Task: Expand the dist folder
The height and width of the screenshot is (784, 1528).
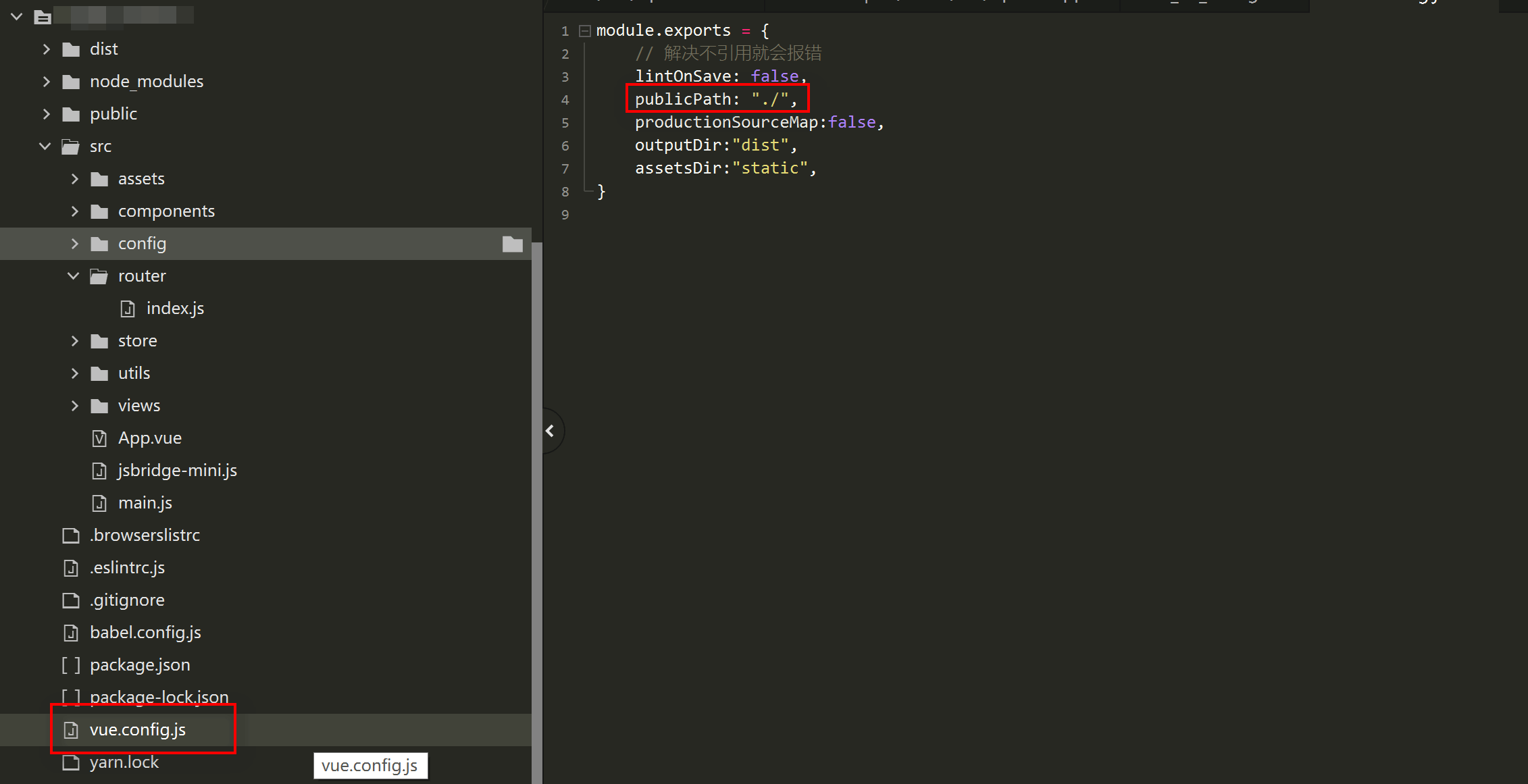Action: click(45, 49)
